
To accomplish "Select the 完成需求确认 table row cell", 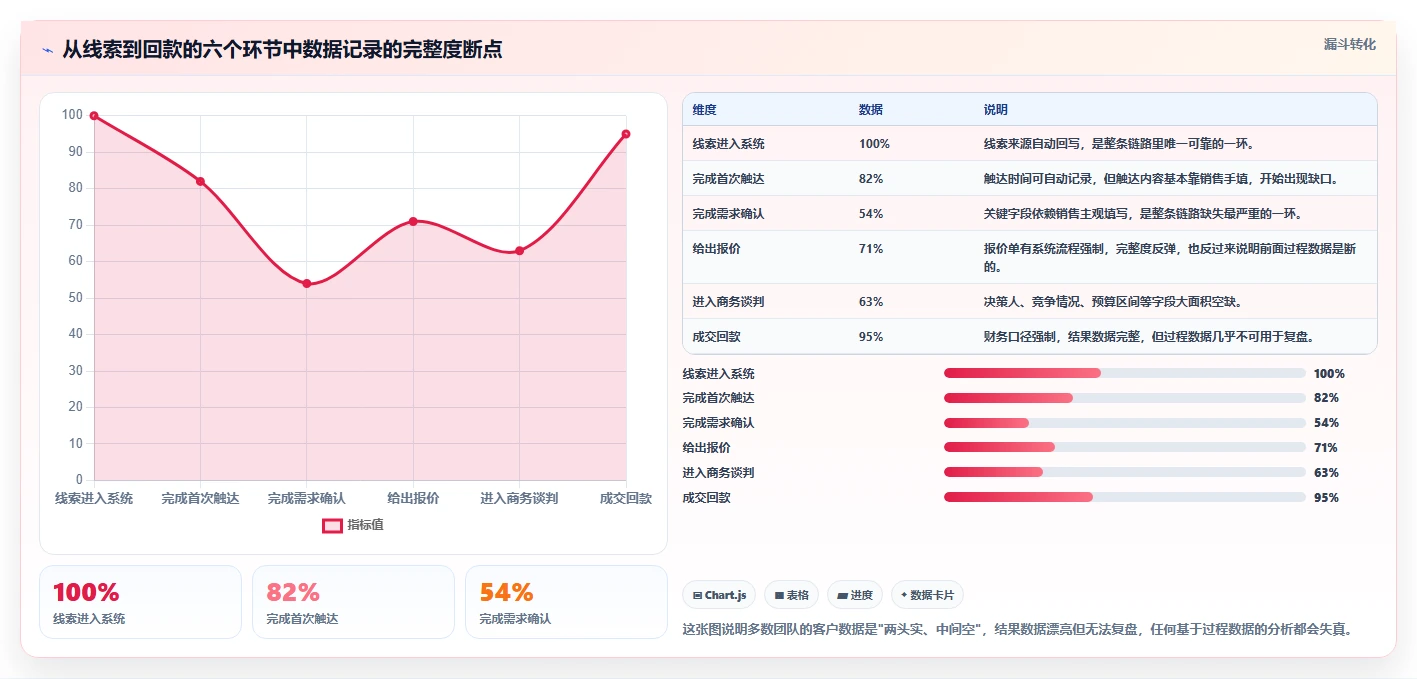I will coord(728,214).
